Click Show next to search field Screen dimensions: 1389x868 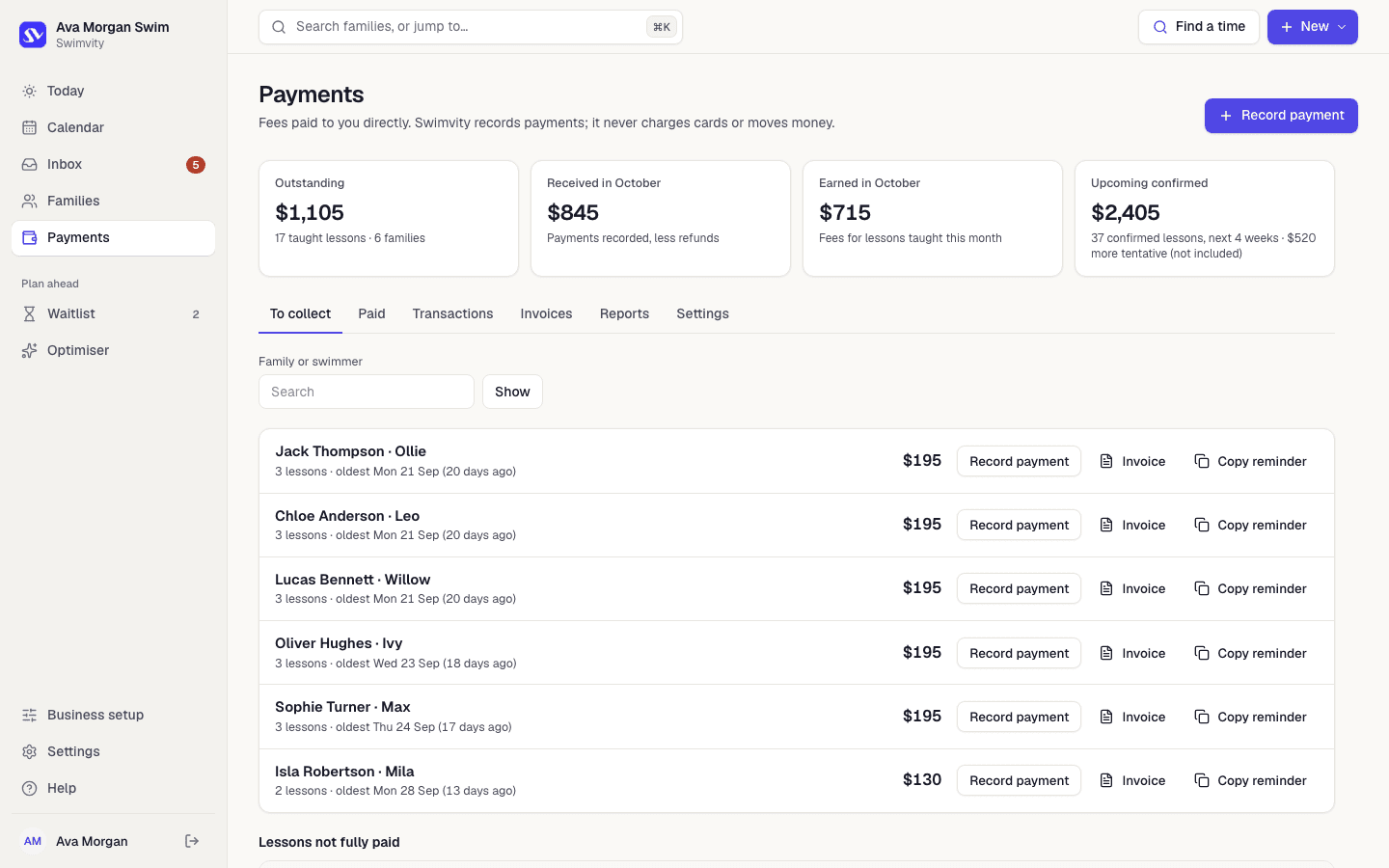pyautogui.click(x=512, y=392)
